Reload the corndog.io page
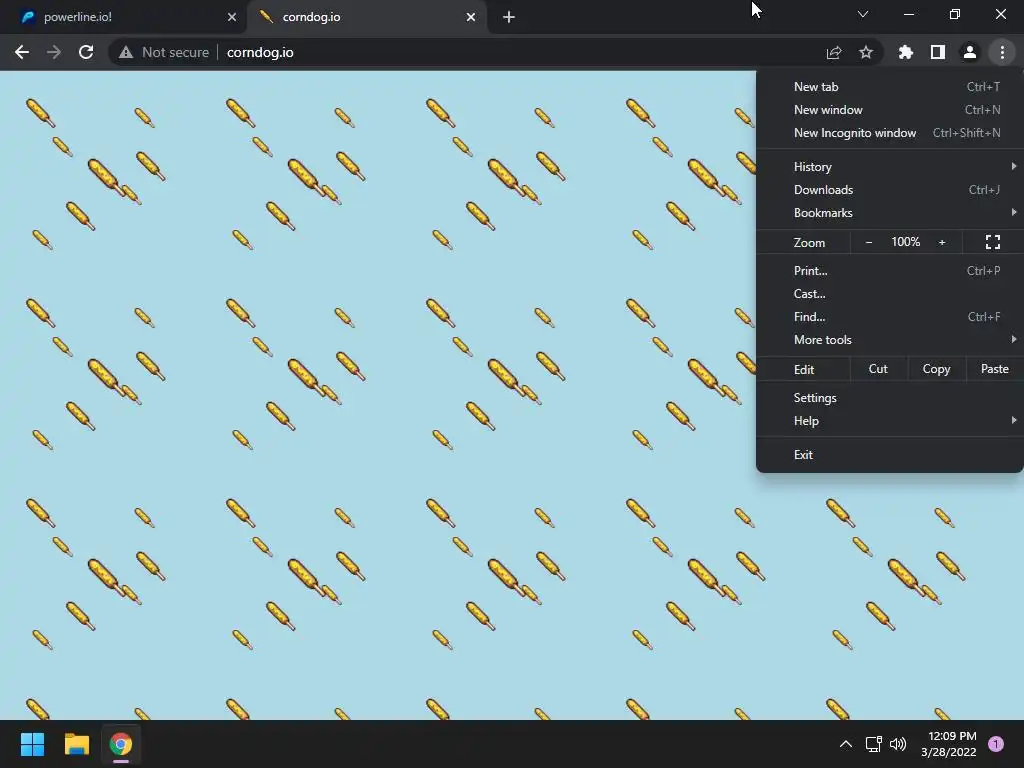This screenshot has height=768, width=1024. pos(86,52)
